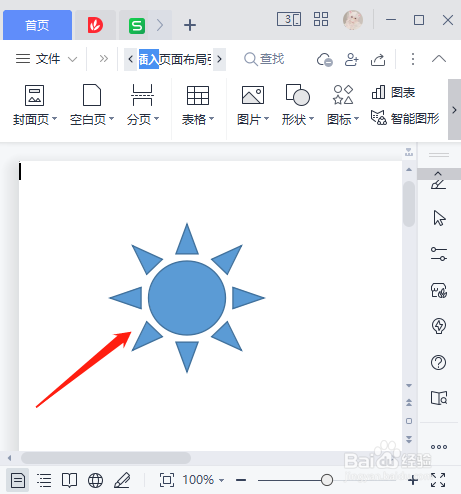
Task: Open the user avatar profile
Action: [353, 20]
